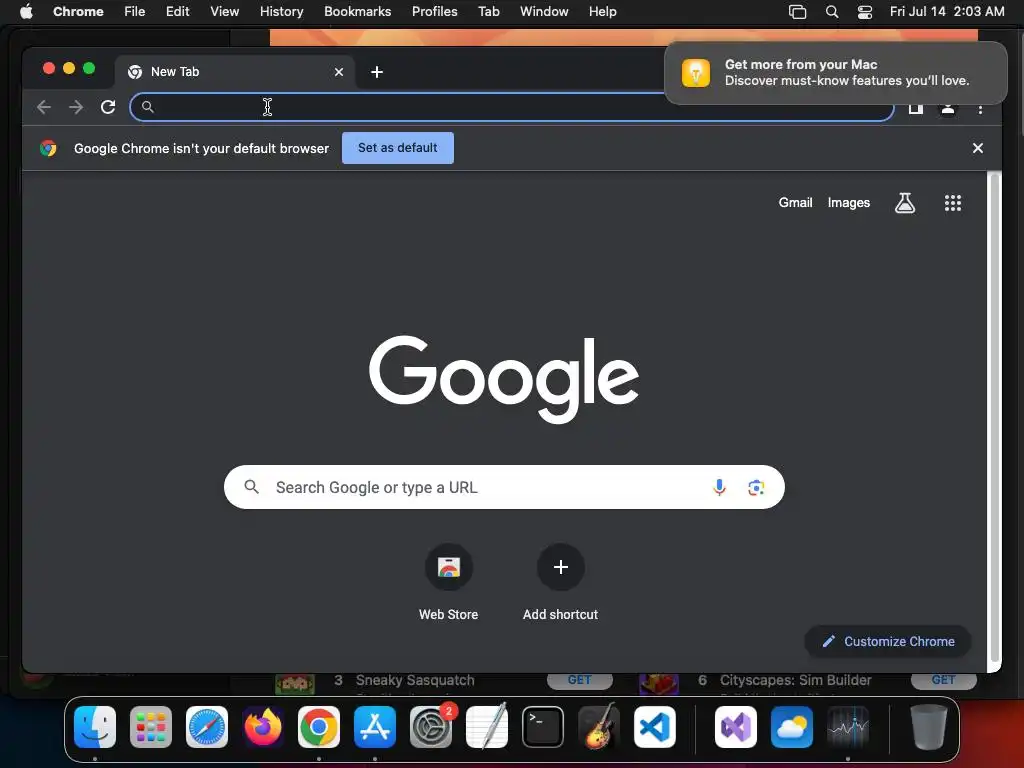Open Spotlight search in menu bar

(831, 12)
